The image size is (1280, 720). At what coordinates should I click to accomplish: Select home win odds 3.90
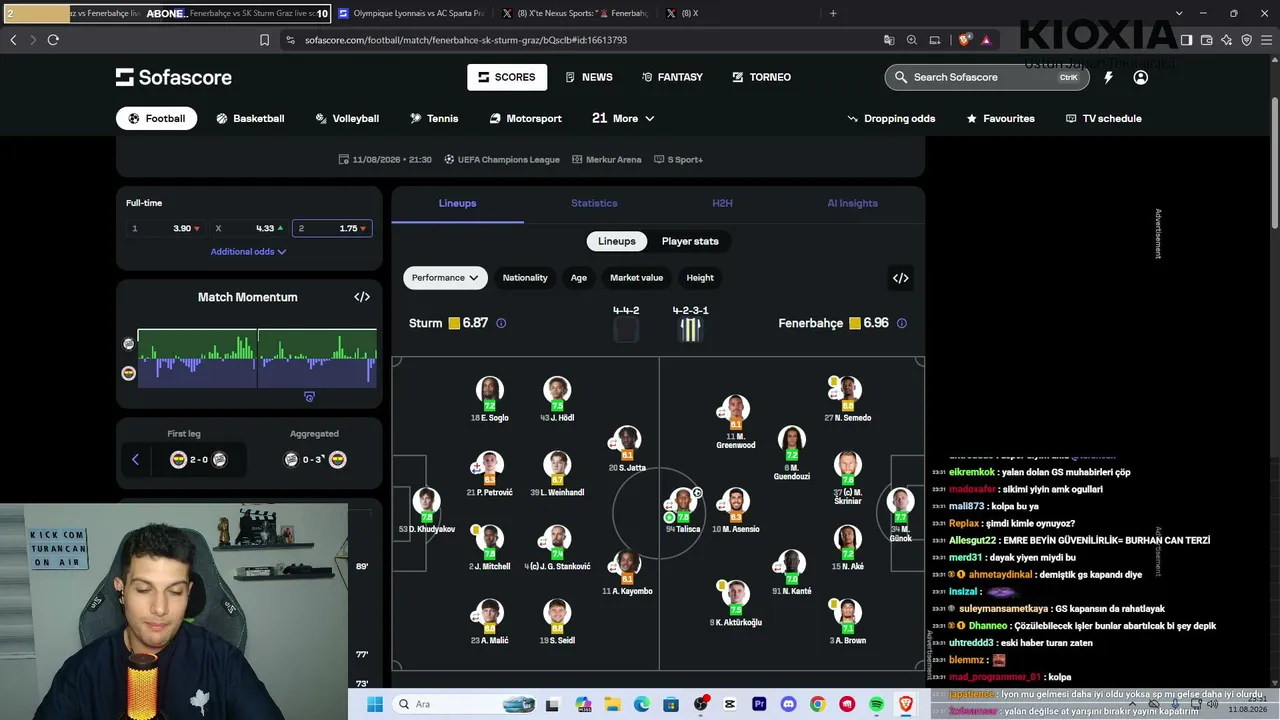pyautogui.click(x=165, y=228)
